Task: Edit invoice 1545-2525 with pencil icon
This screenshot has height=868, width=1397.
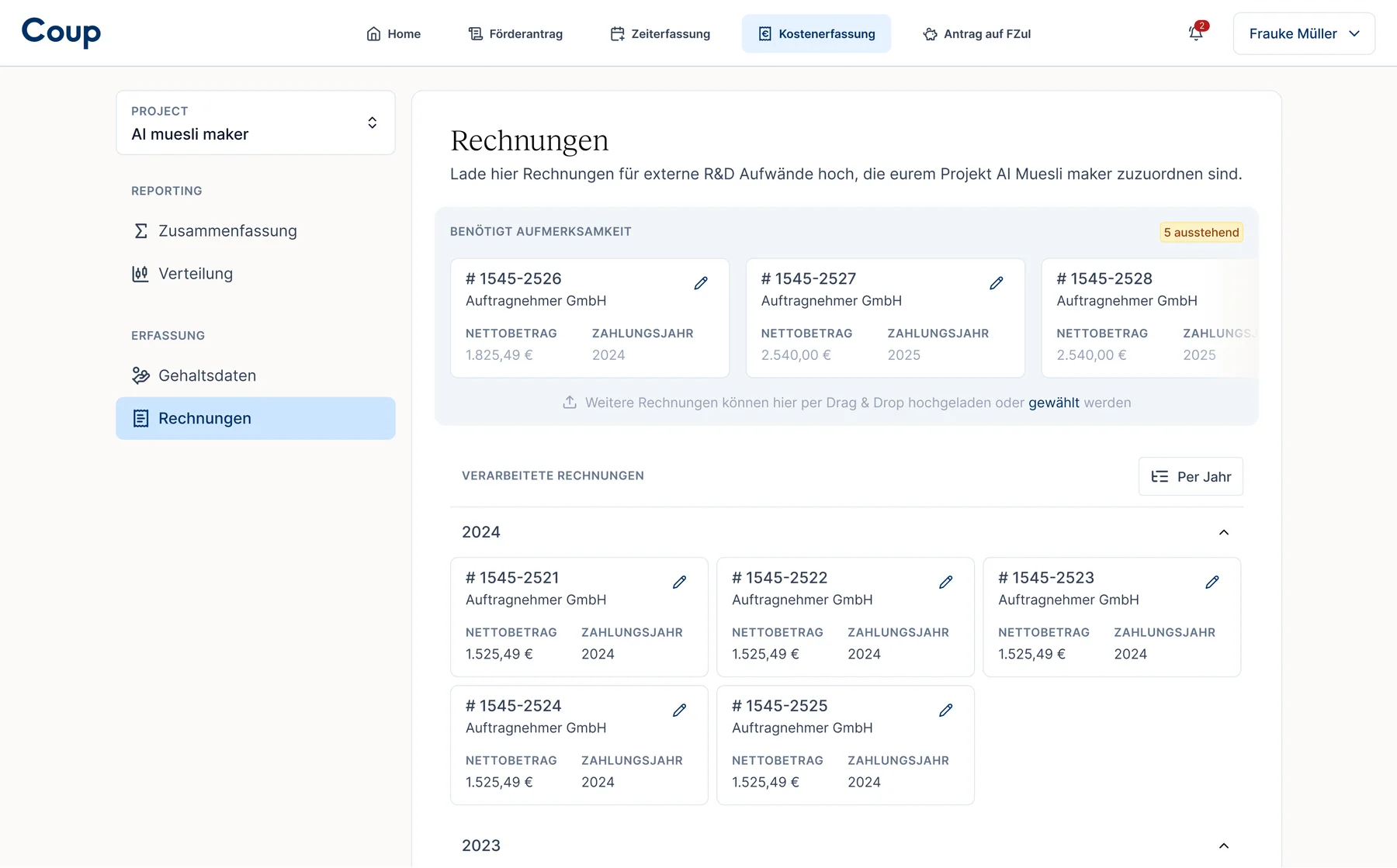Action: [x=945, y=710]
